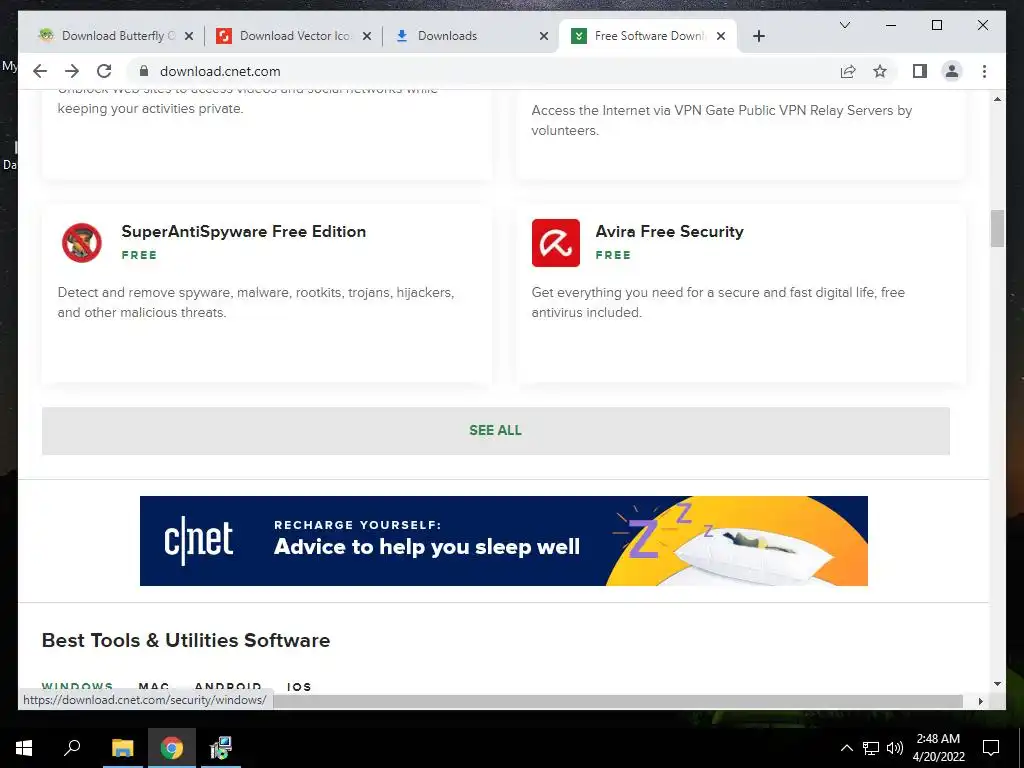Click the SEE ALL button

496,431
